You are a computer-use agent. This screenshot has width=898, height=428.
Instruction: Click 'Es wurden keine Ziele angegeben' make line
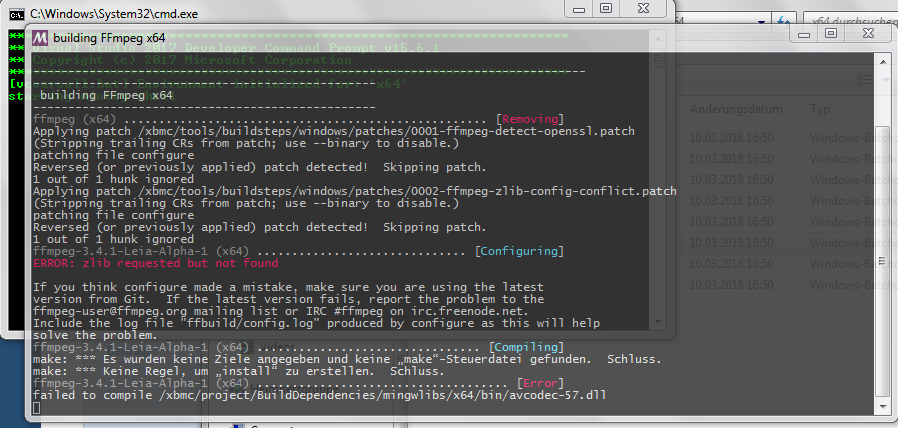[x=347, y=359]
